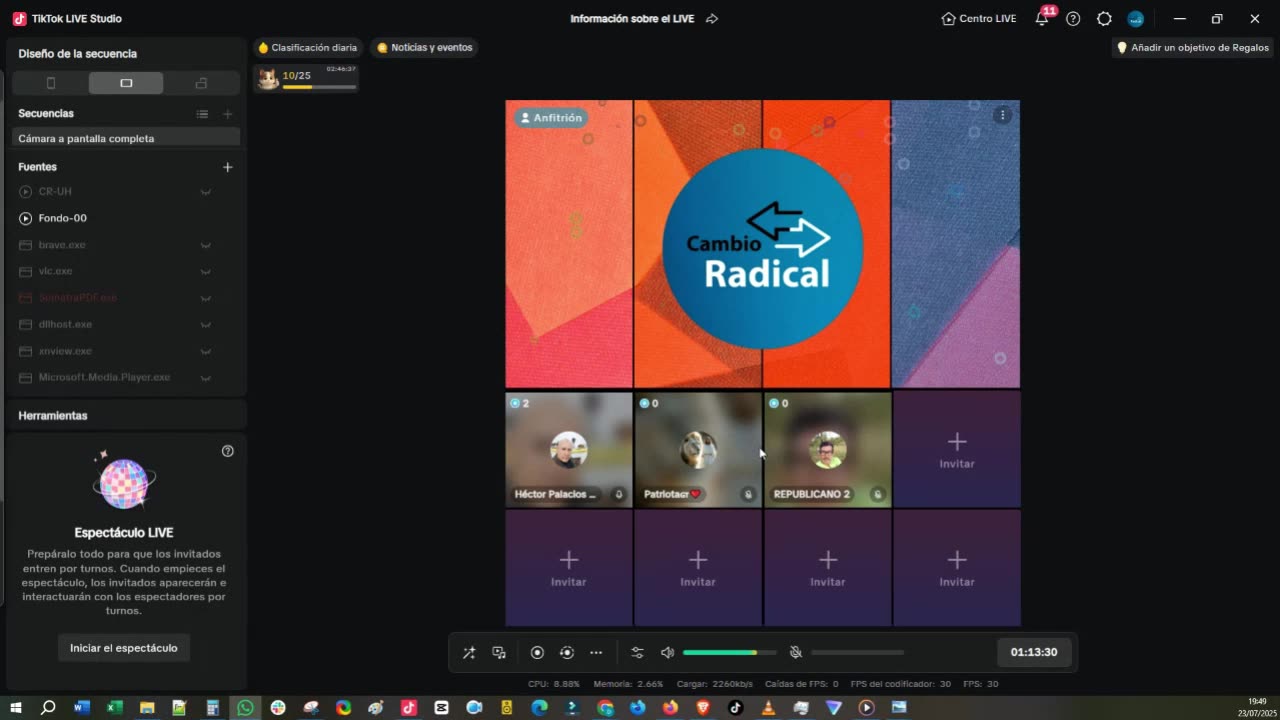Open the Noticias y eventos tab

(x=424, y=48)
